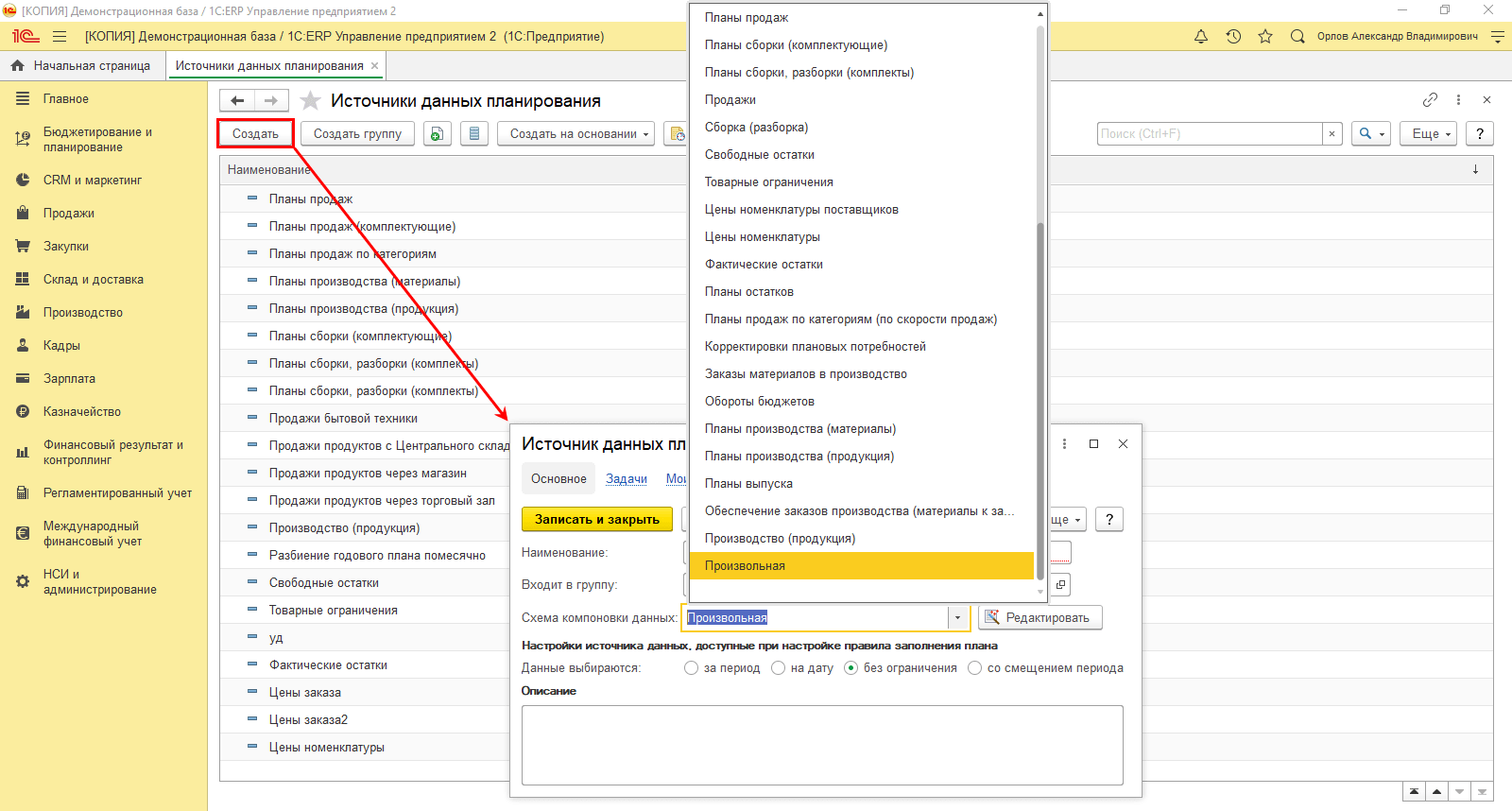Image resolution: width=1512 pixels, height=811 pixels.
Task: Choose Произвольная from the dropdown list
Action: pyautogui.click(x=862, y=565)
